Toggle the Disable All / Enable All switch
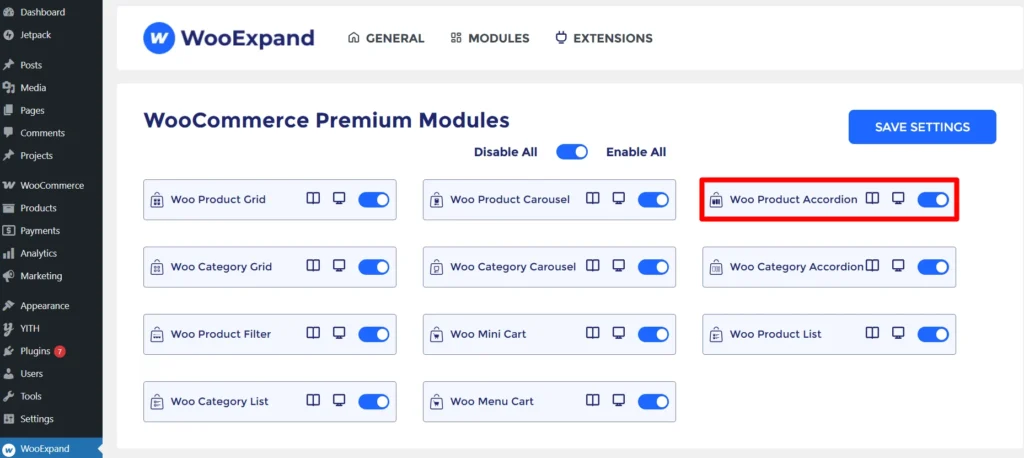Image resolution: width=1024 pixels, height=458 pixels. tap(572, 152)
